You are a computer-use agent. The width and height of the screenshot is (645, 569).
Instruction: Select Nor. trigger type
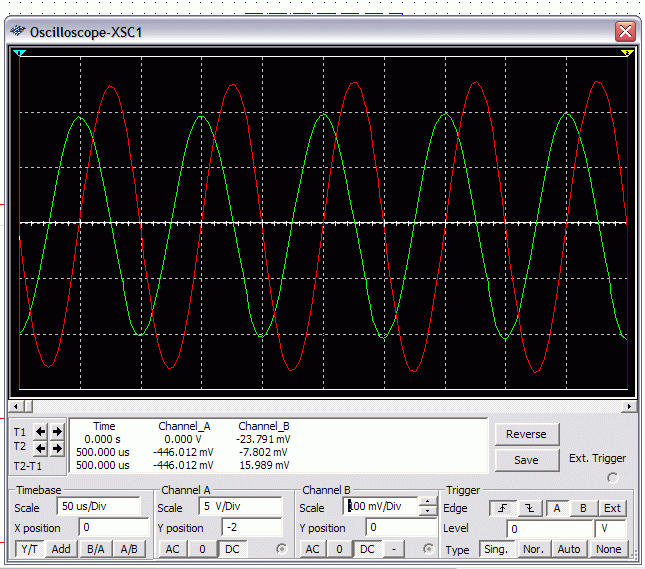(533, 549)
